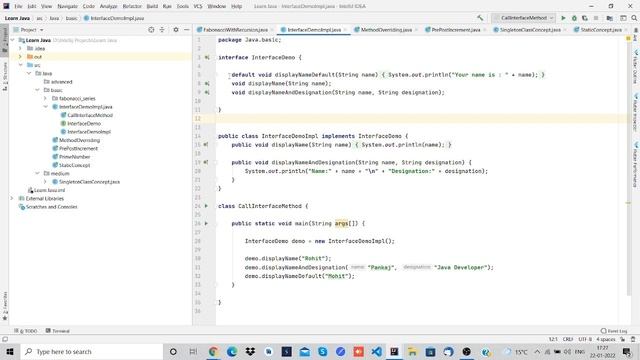Click 'basic' breadcrumb in navigation bar
The width and height of the screenshot is (640, 360).
pos(71,18)
